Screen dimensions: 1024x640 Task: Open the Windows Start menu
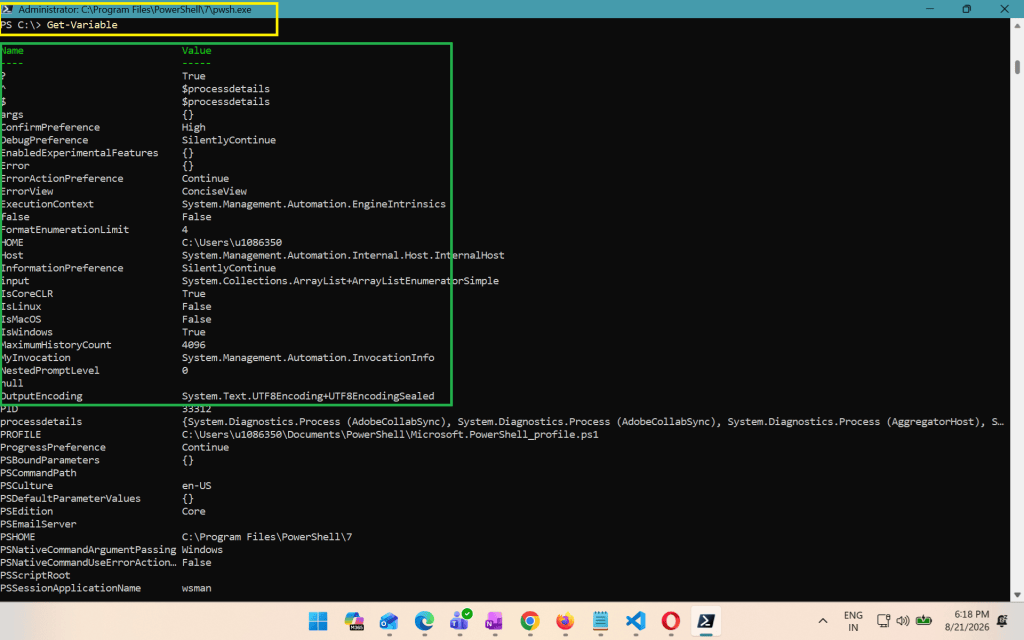(318, 621)
